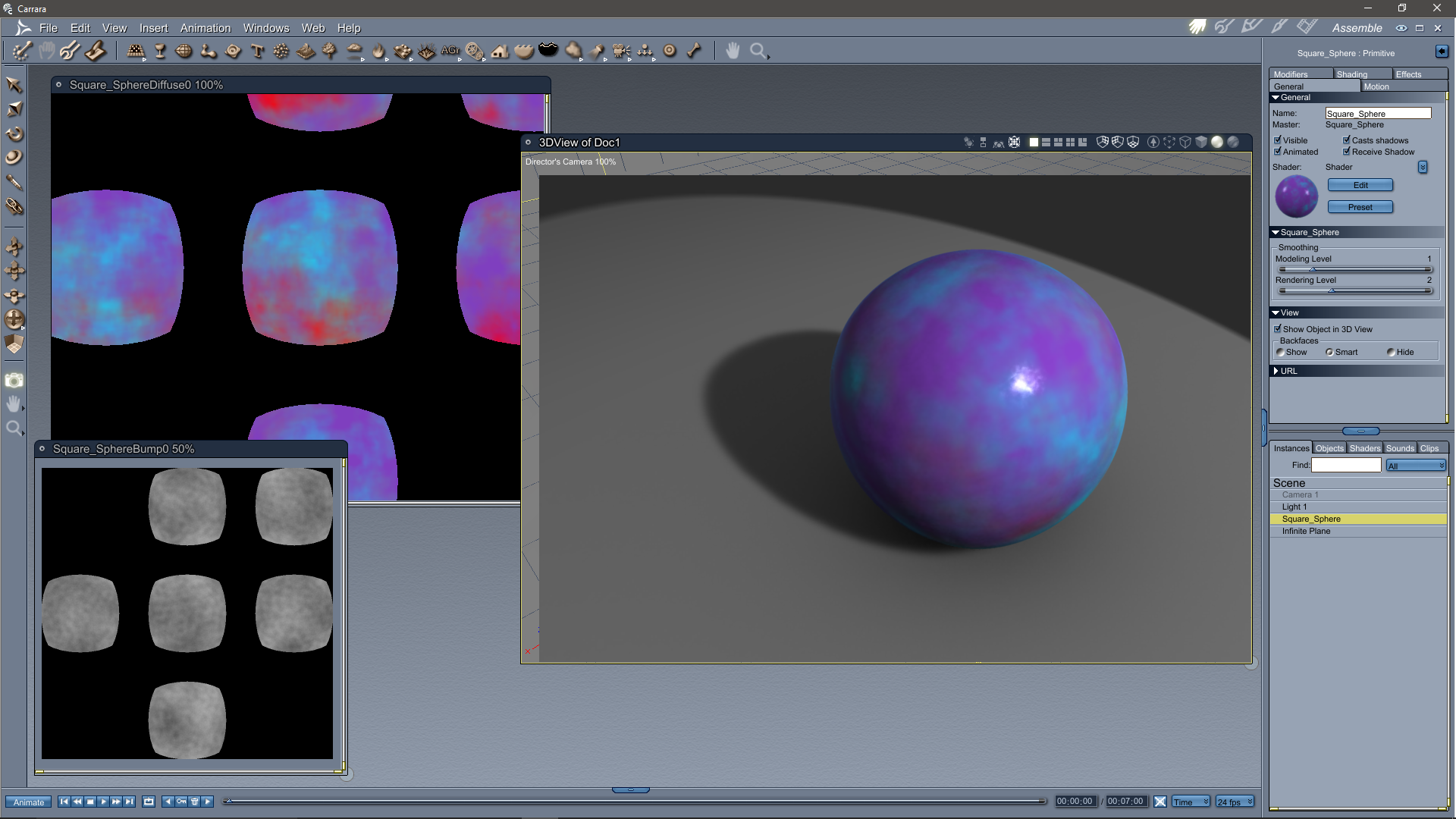
Task: Select the Plant tree tool
Action: click(329, 51)
